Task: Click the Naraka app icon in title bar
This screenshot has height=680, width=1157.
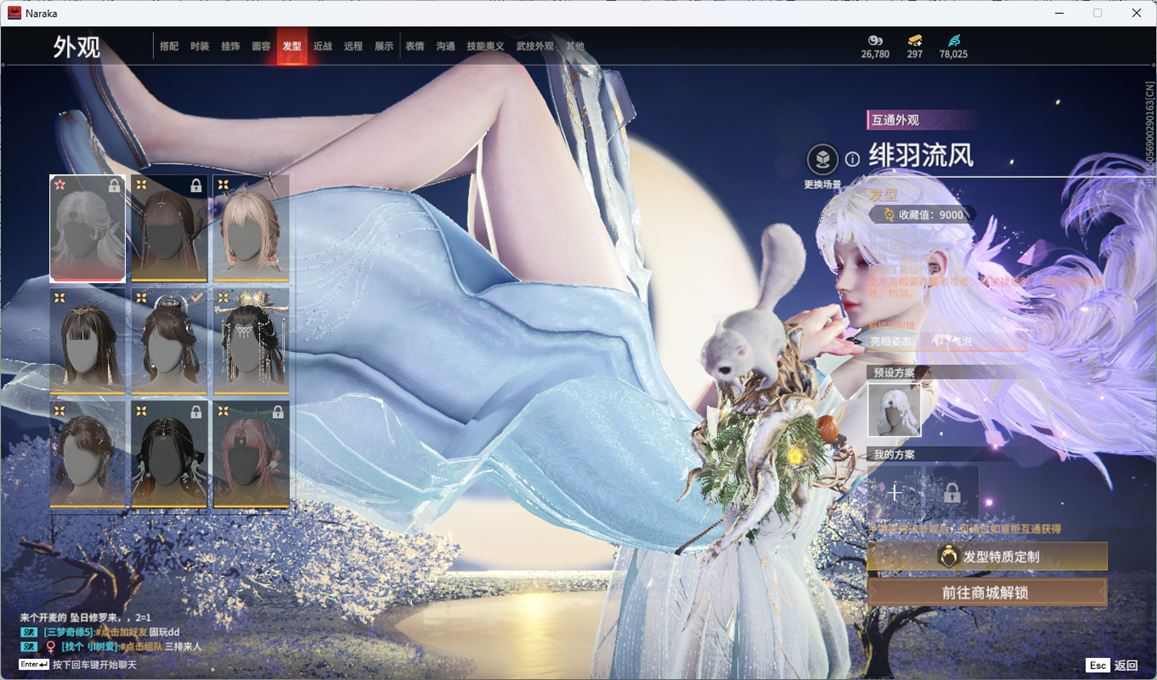Action: 14,13
